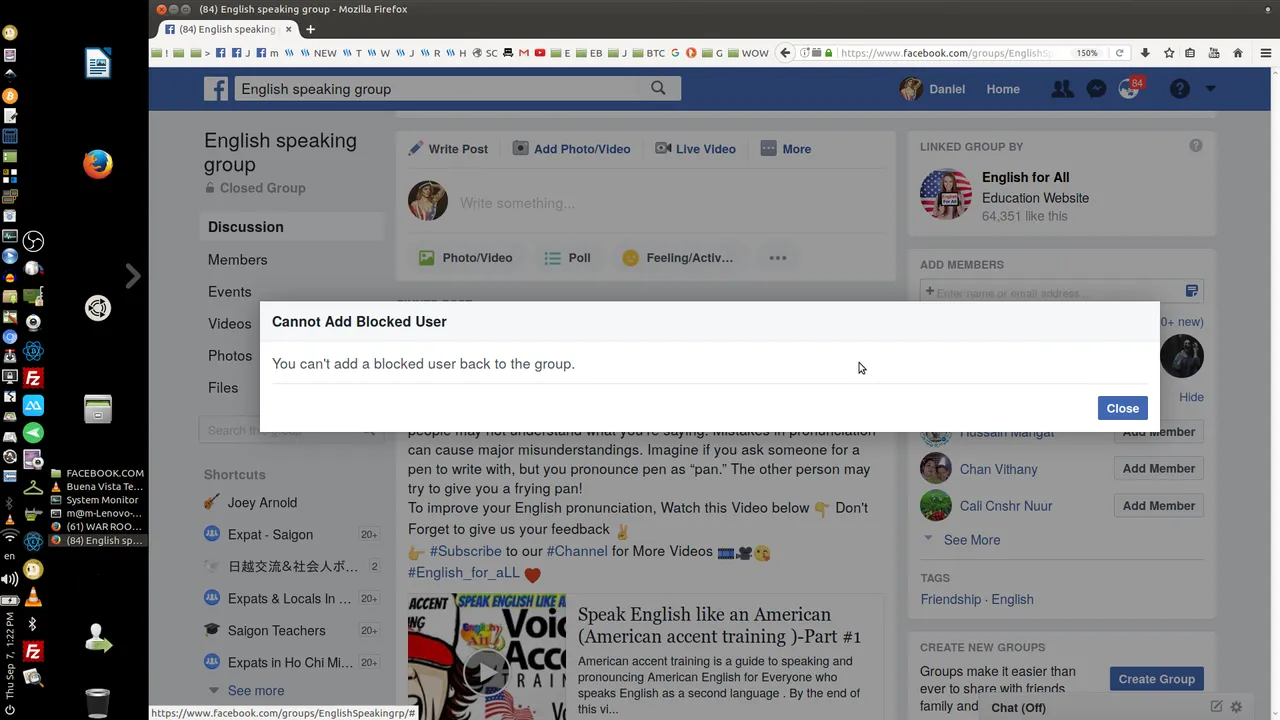The image size is (1280, 720).
Task: Click the Facebook logo icon
Action: click(216, 89)
